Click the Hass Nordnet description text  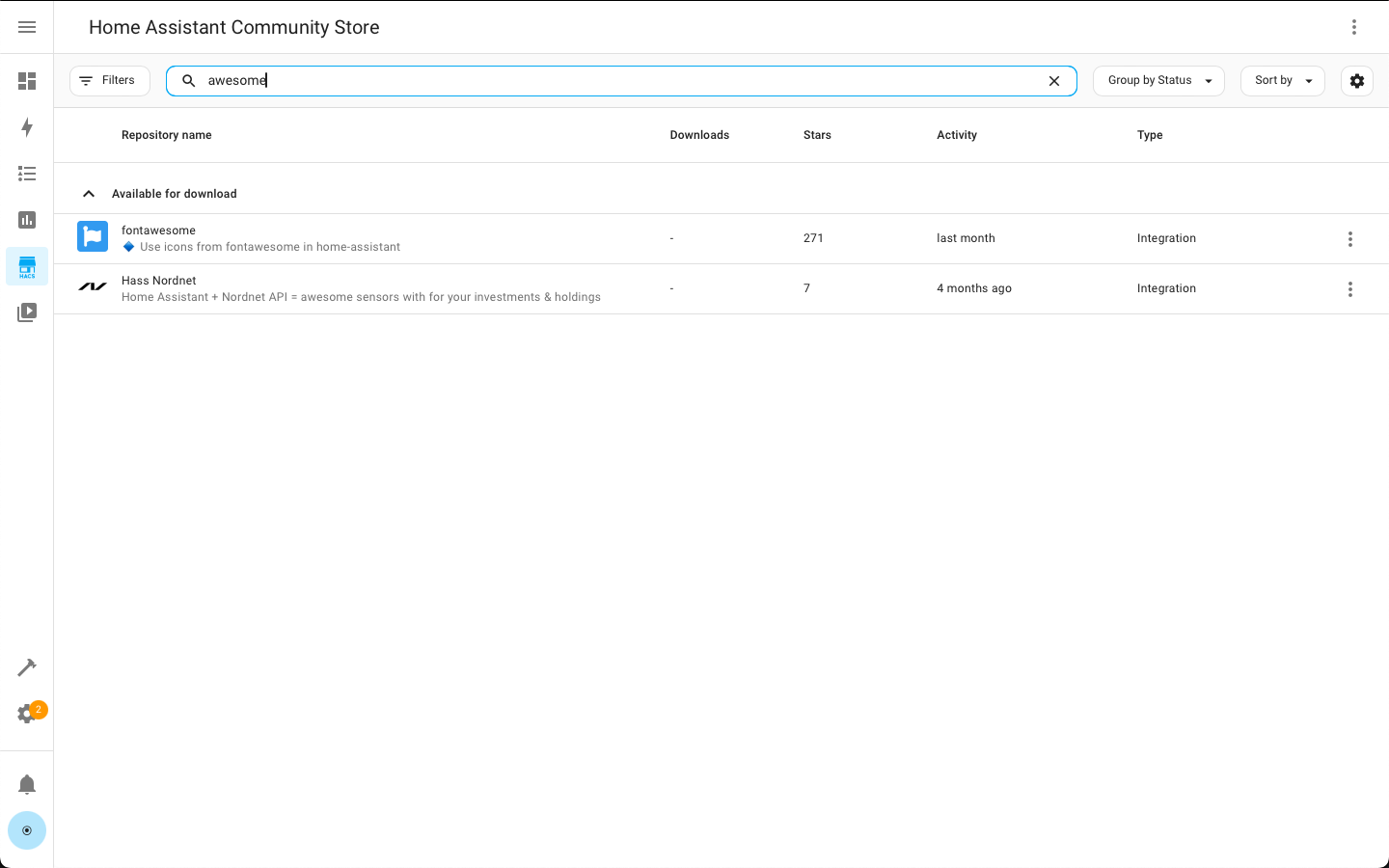coord(361,297)
